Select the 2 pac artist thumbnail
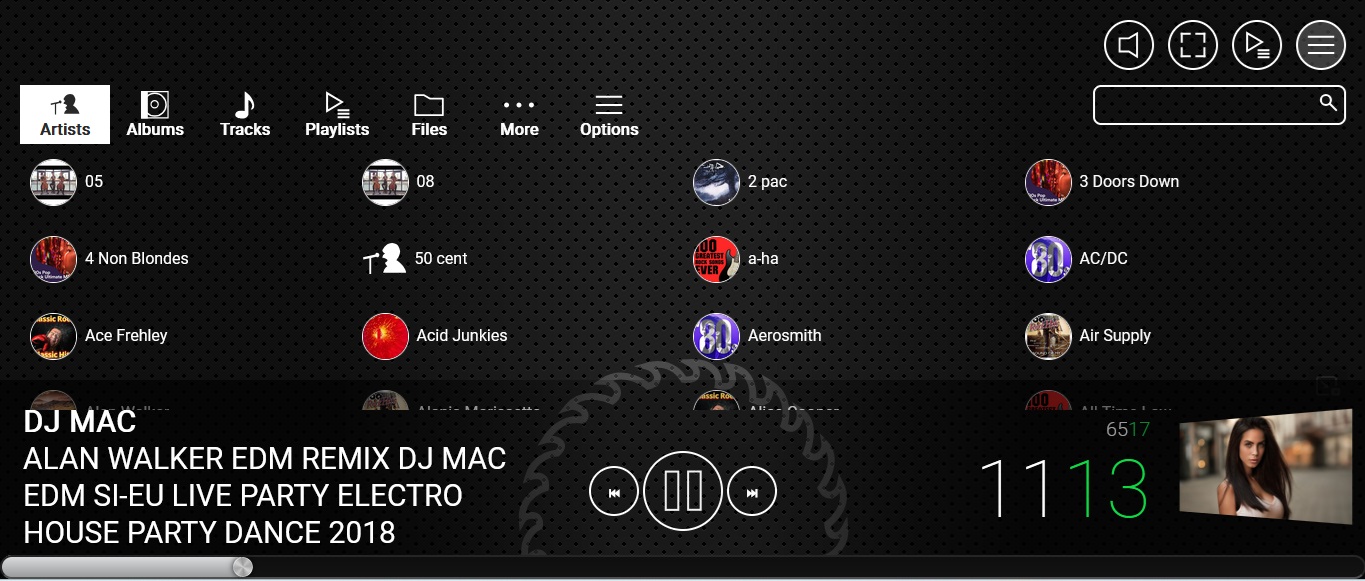Screen dimensions: 1365x581 717,182
